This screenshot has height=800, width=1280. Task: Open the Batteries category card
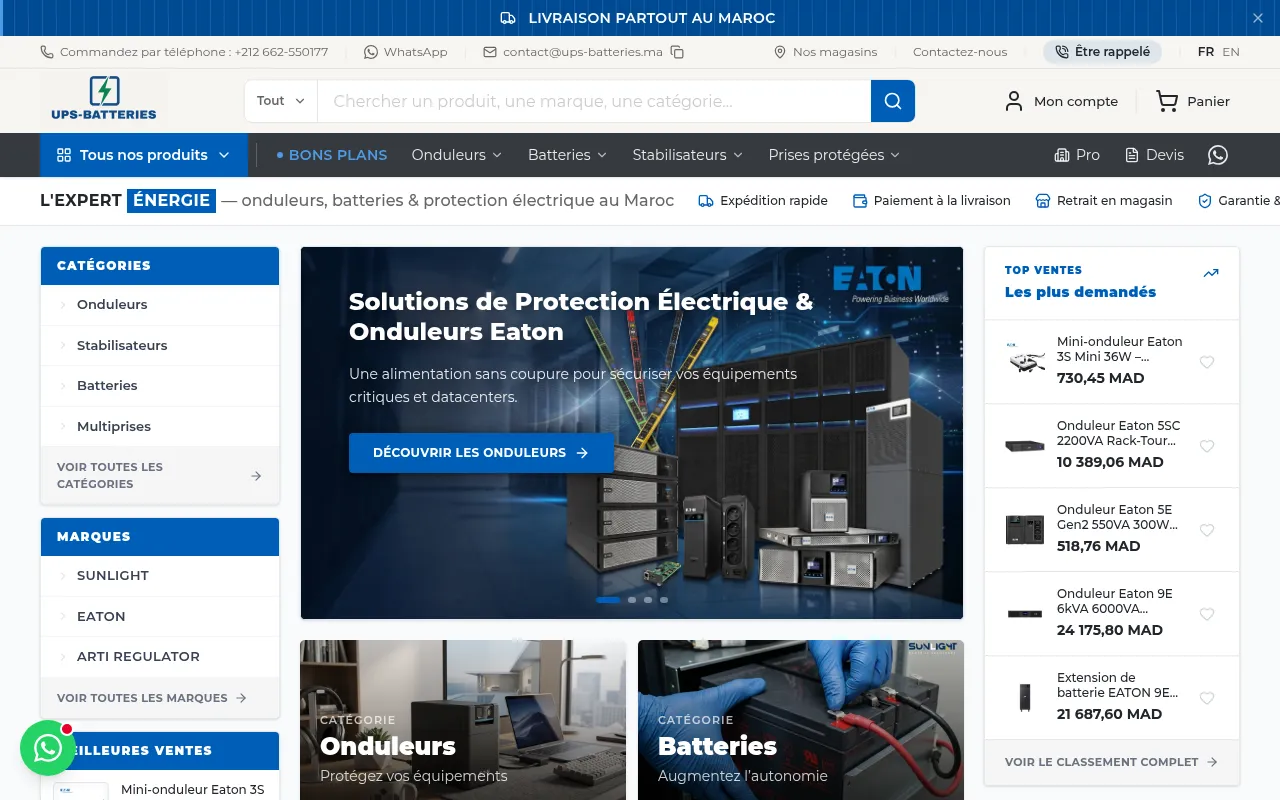click(801, 720)
